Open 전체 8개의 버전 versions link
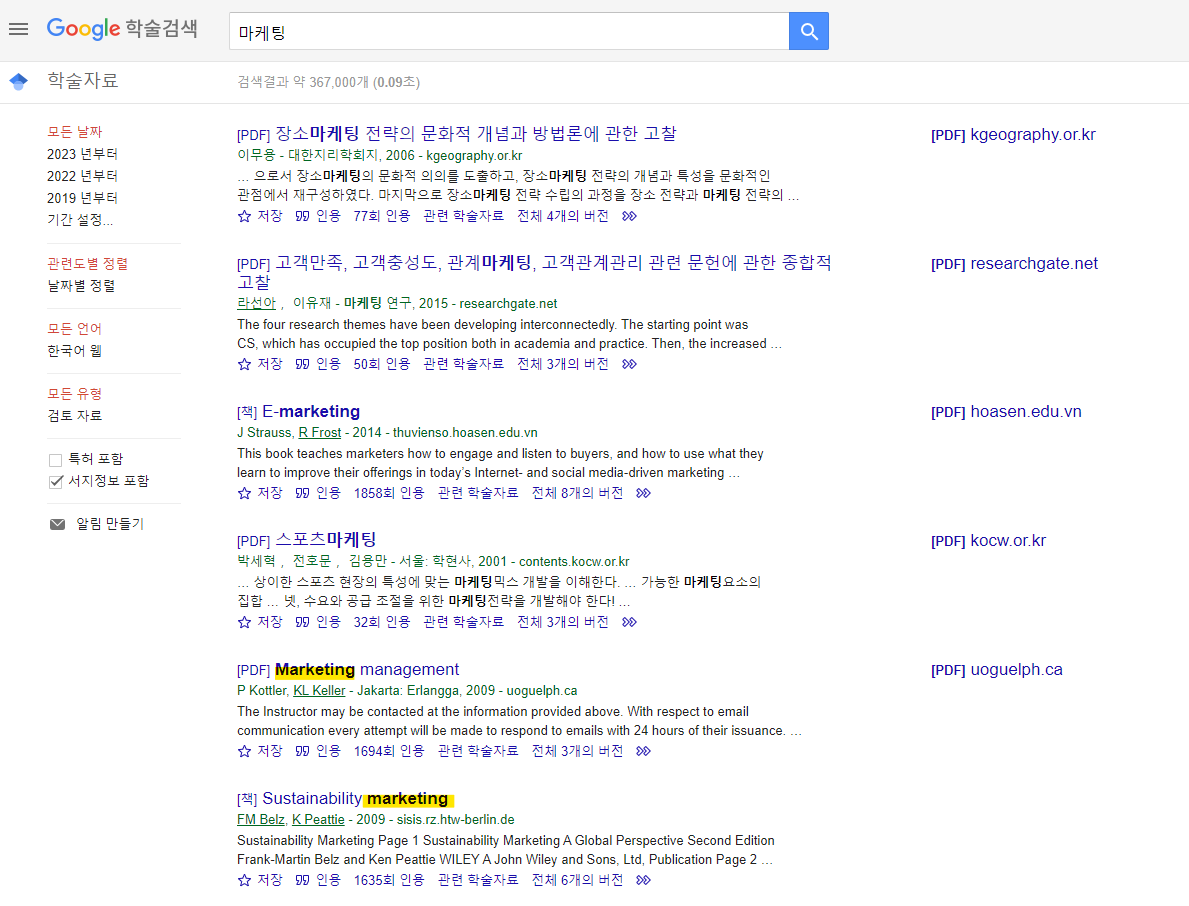This screenshot has height=906, width=1189. (577, 493)
